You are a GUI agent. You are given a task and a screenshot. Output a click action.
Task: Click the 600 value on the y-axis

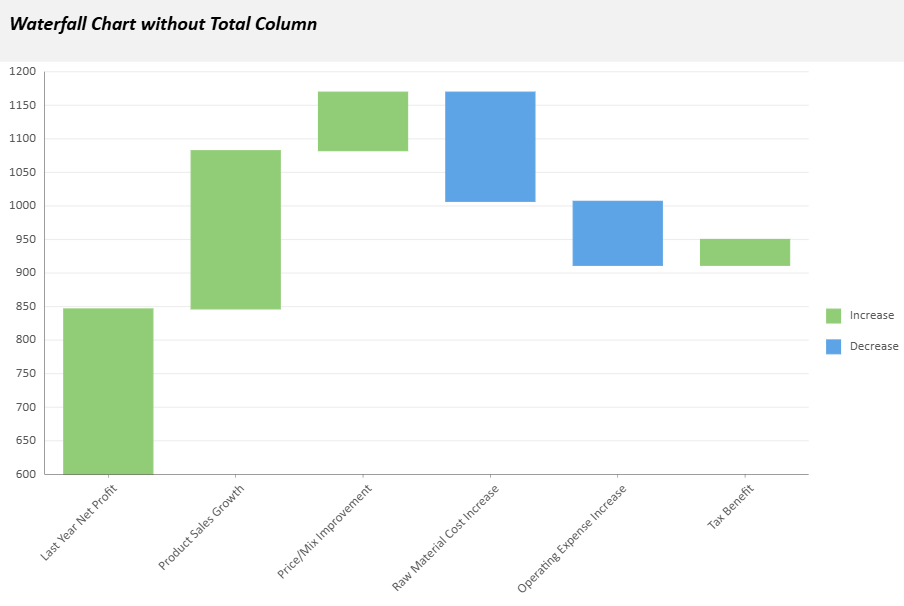(25, 474)
